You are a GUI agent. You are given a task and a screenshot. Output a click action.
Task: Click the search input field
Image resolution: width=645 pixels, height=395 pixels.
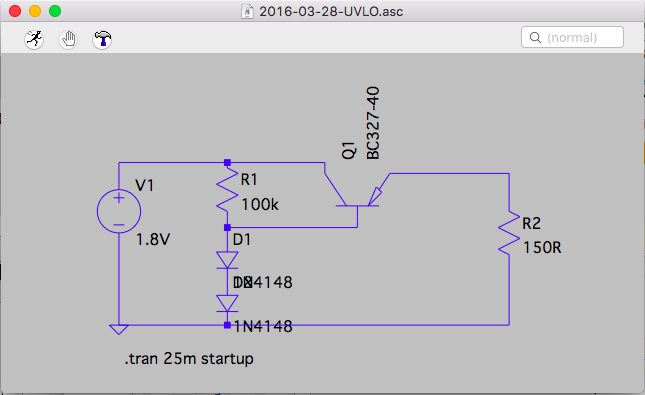572,37
